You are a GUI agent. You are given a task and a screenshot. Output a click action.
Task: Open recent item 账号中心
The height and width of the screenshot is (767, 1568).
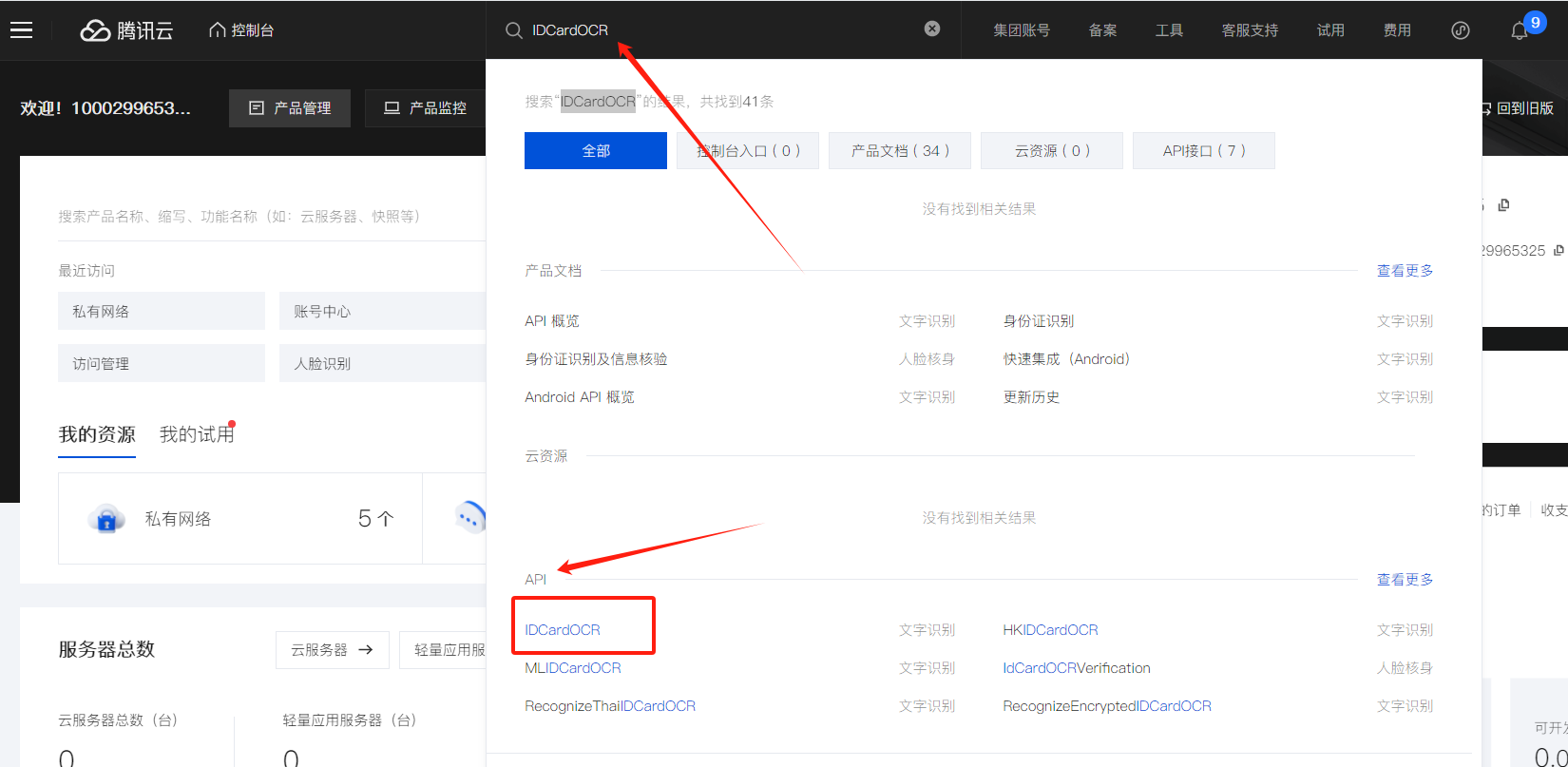tap(382, 311)
